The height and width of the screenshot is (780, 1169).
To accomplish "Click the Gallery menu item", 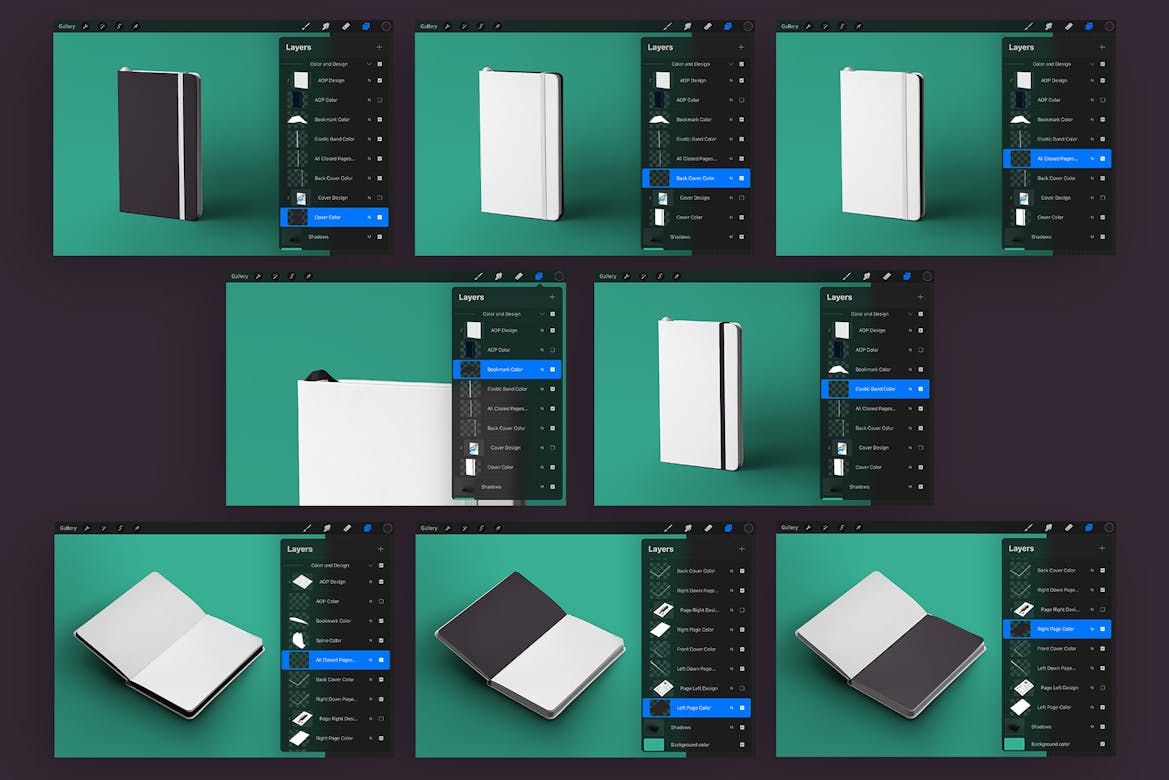I will coord(67,26).
